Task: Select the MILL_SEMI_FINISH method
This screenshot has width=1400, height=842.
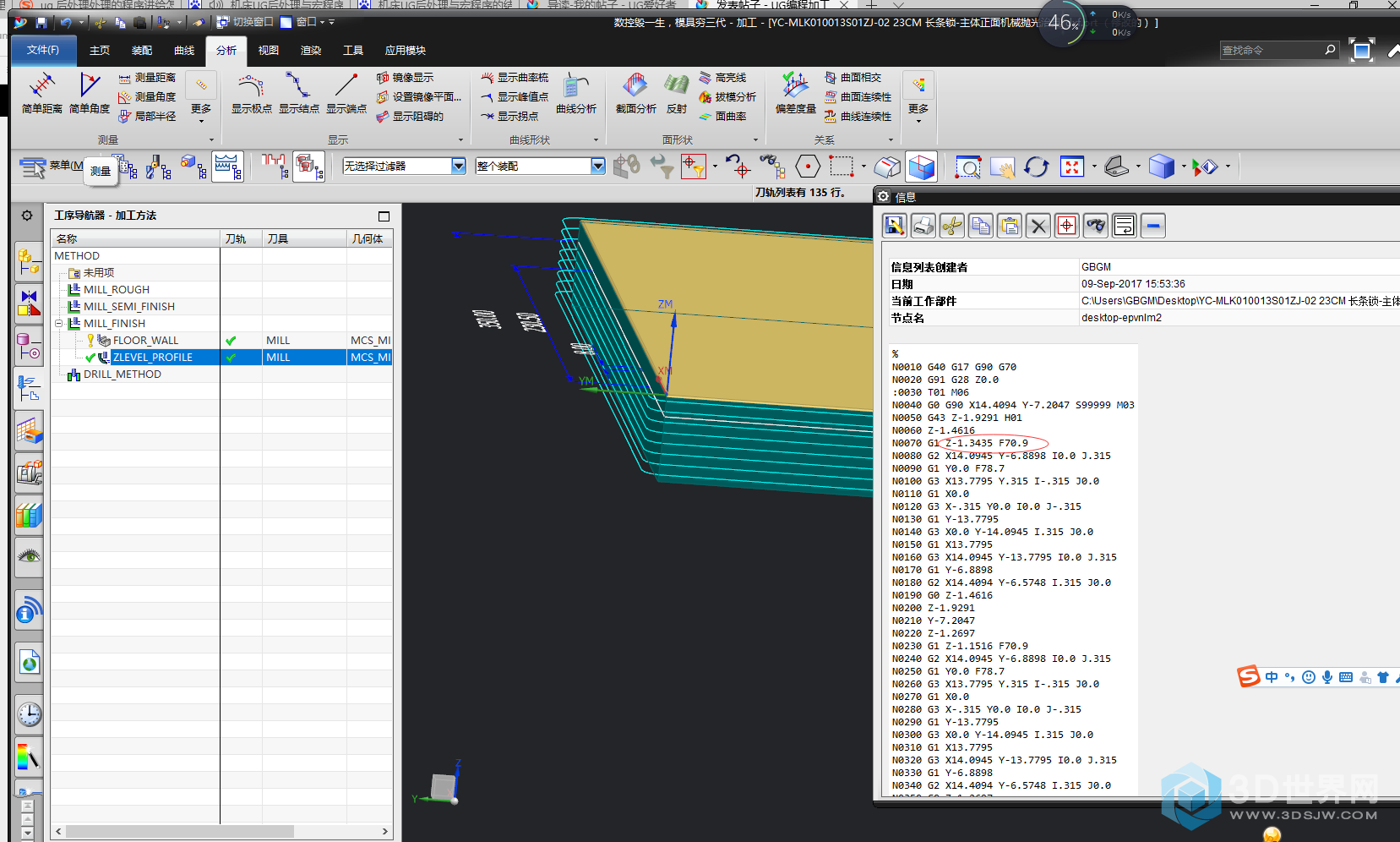Action: 129,307
